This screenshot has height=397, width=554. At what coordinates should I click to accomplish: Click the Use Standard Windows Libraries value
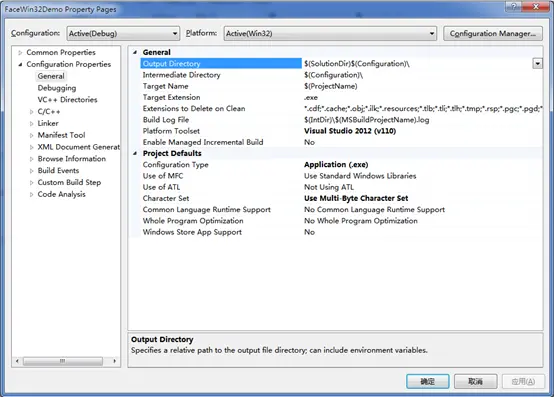pos(360,176)
